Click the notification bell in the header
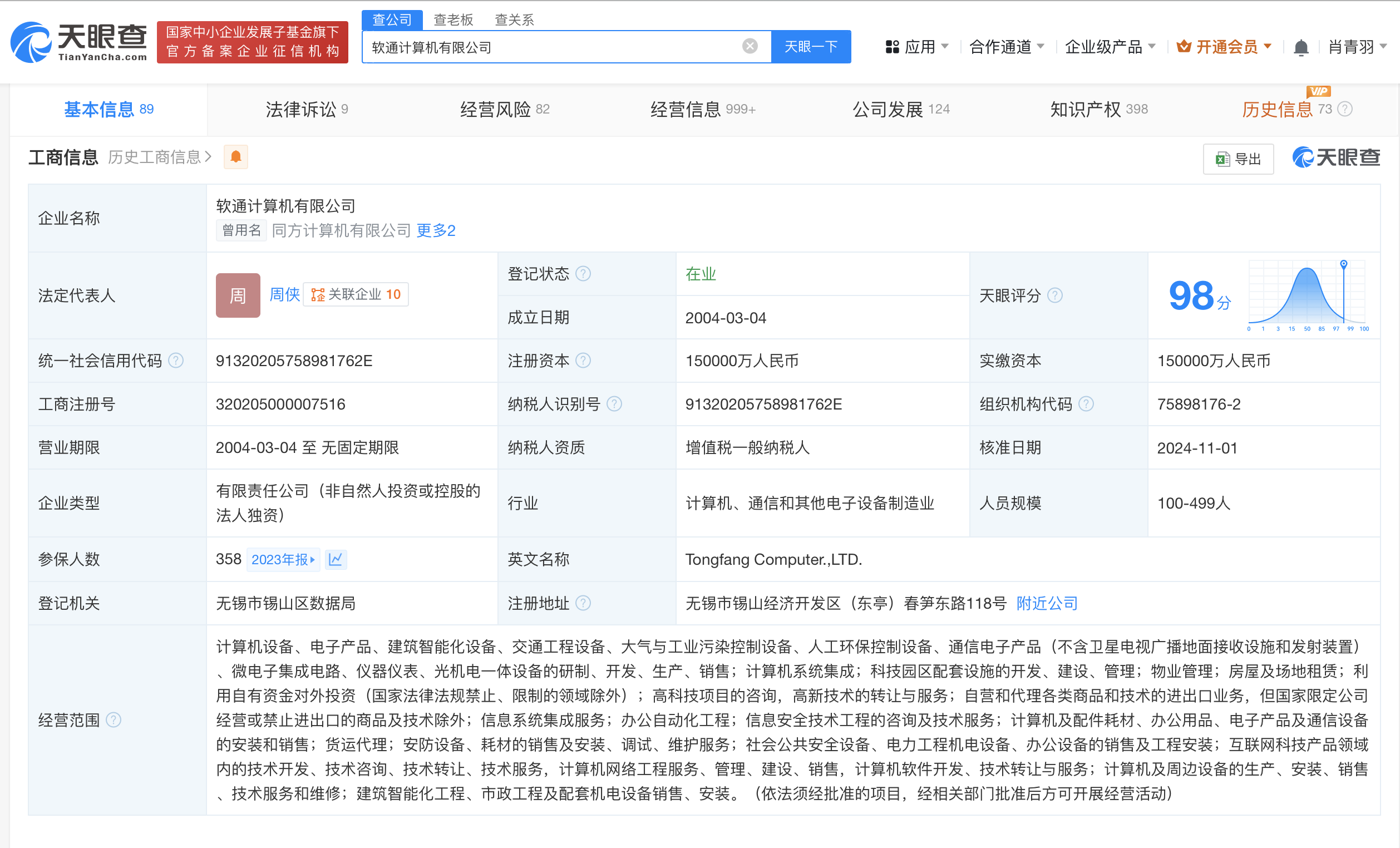Viewport: 1400px width, 848px height. [x=1300, y=47]
